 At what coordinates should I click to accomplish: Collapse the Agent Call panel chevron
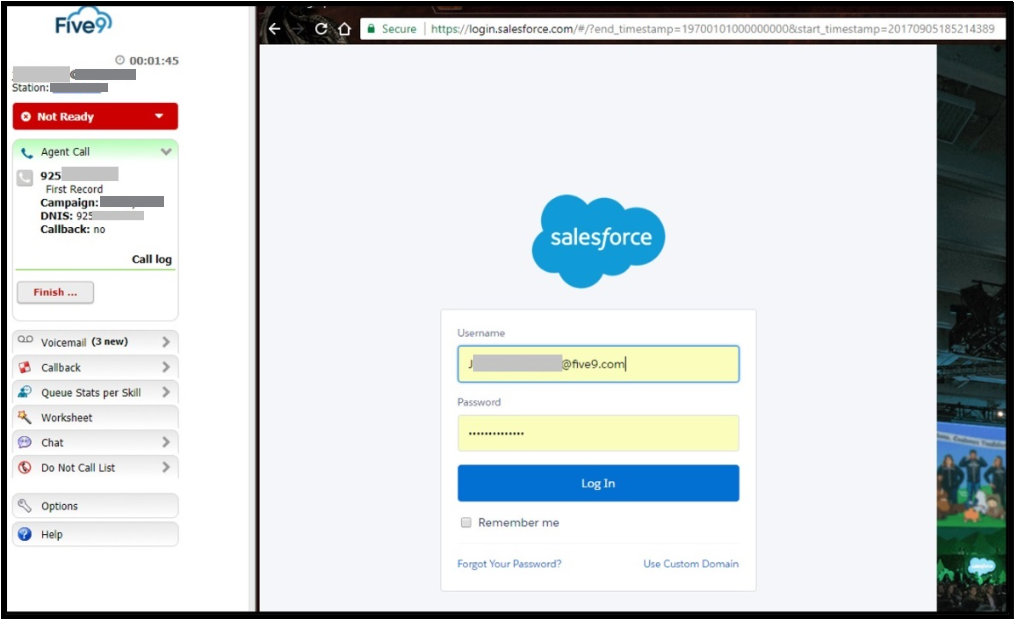coord(166,152)
